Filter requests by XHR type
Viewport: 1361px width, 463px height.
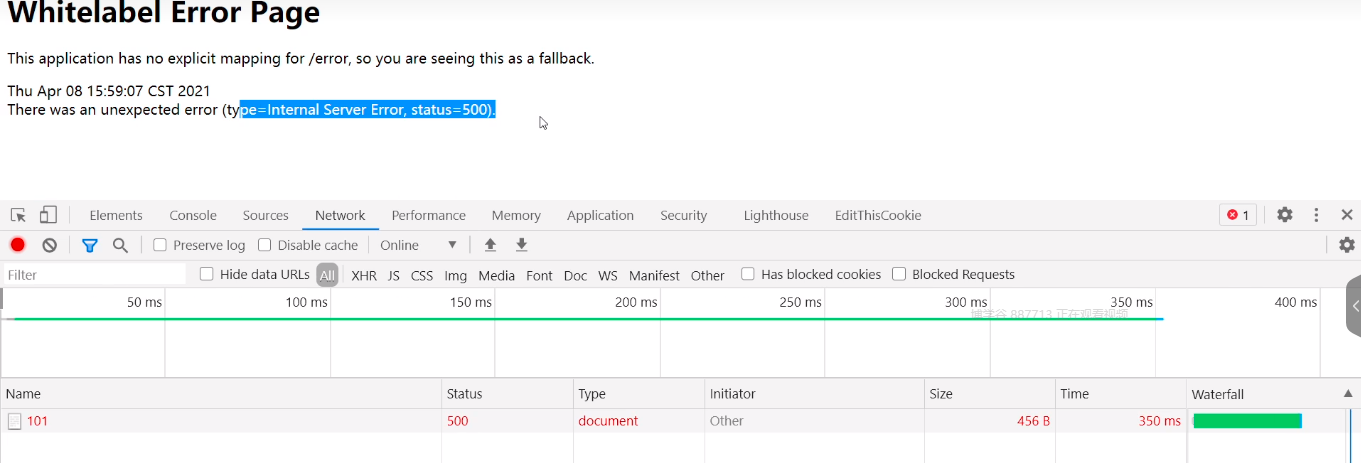[364, 275]
